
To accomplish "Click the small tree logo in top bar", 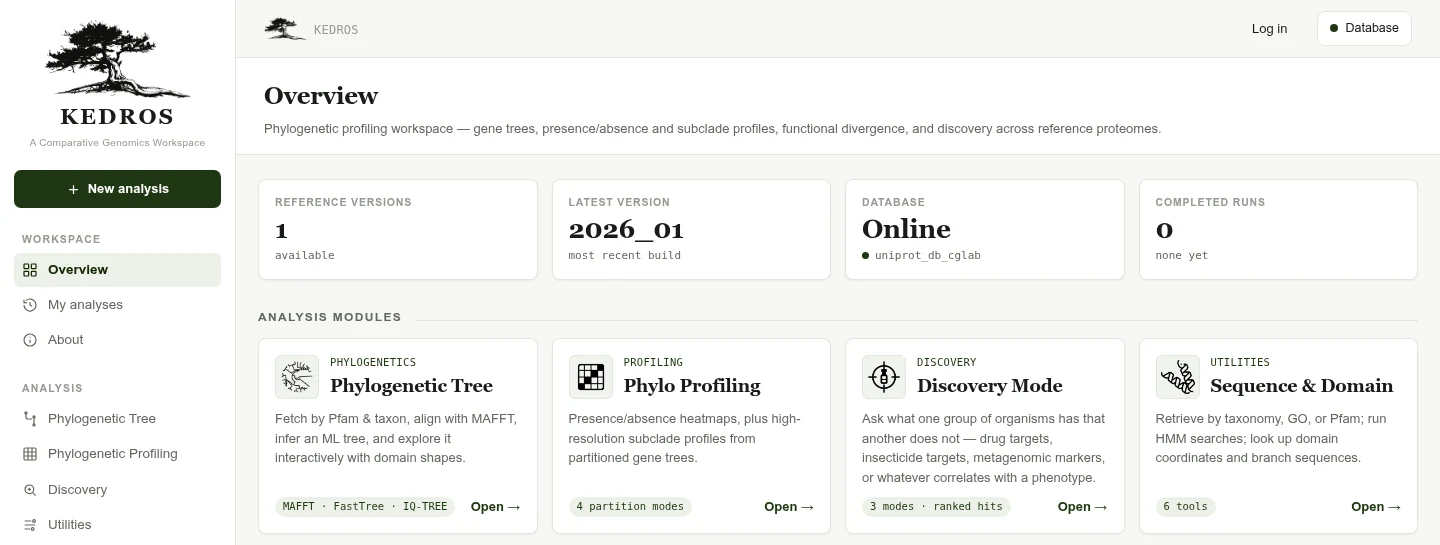I will (x=285, y=29).
